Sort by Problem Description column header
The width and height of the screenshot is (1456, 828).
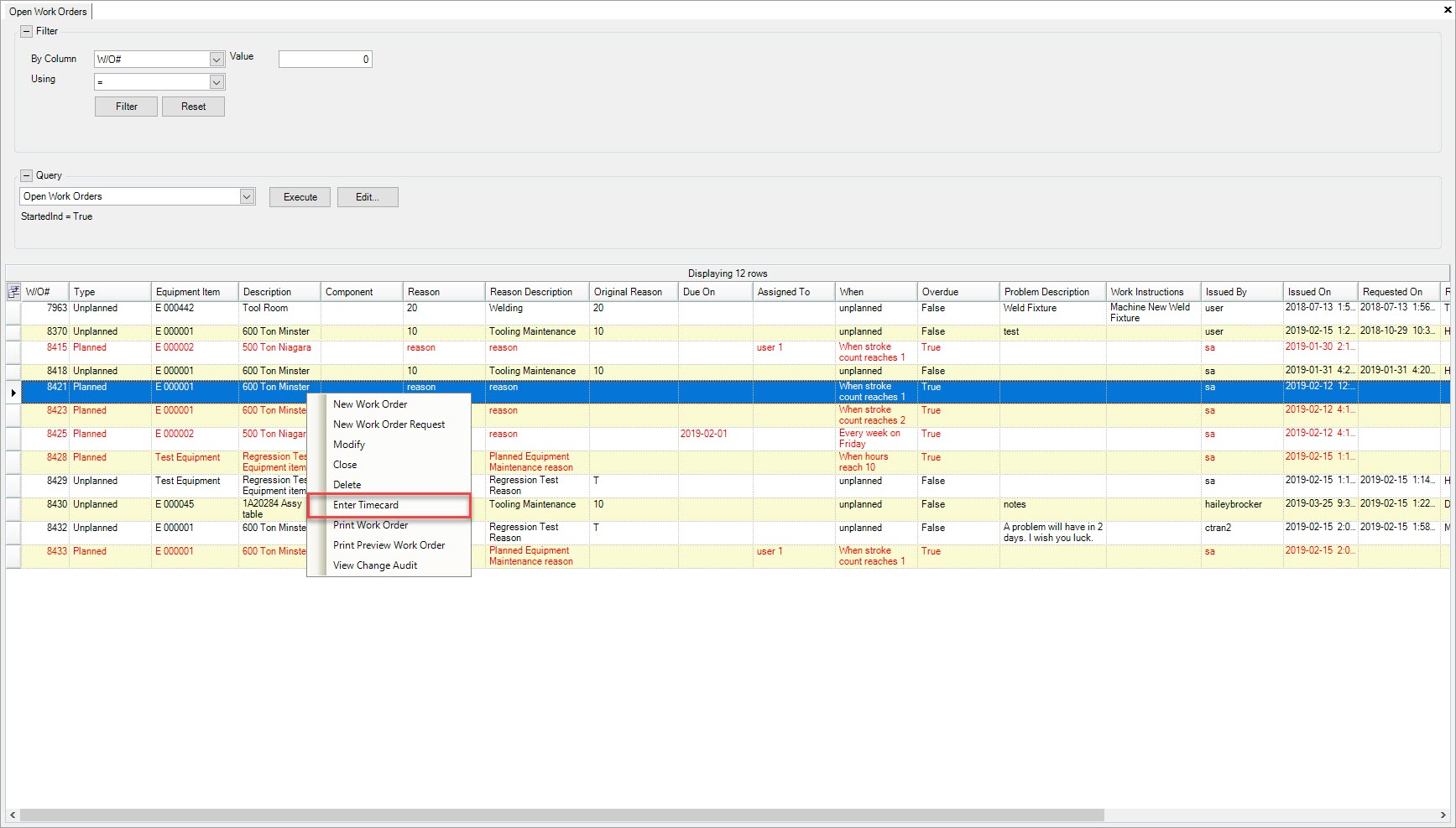[1053, 292]
